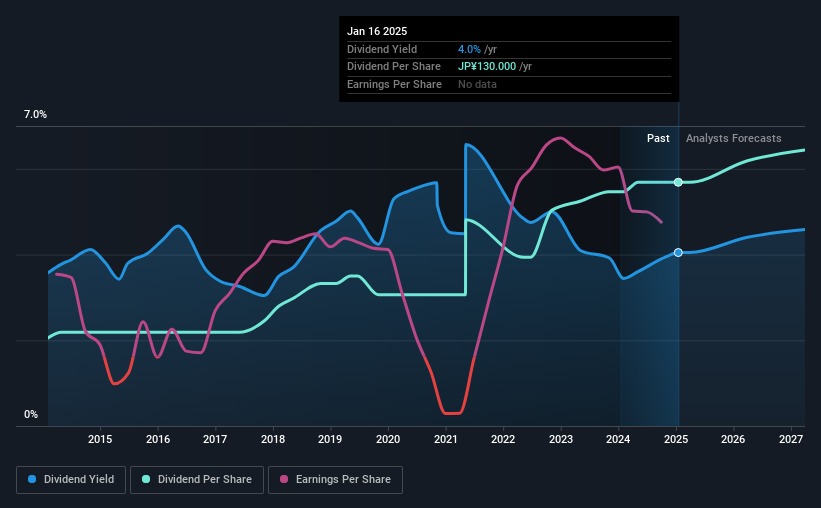Screen dimensions: 821x508
Task: Click the 'Jan 16 2025' tooltip date
Action: coord(377,31)
